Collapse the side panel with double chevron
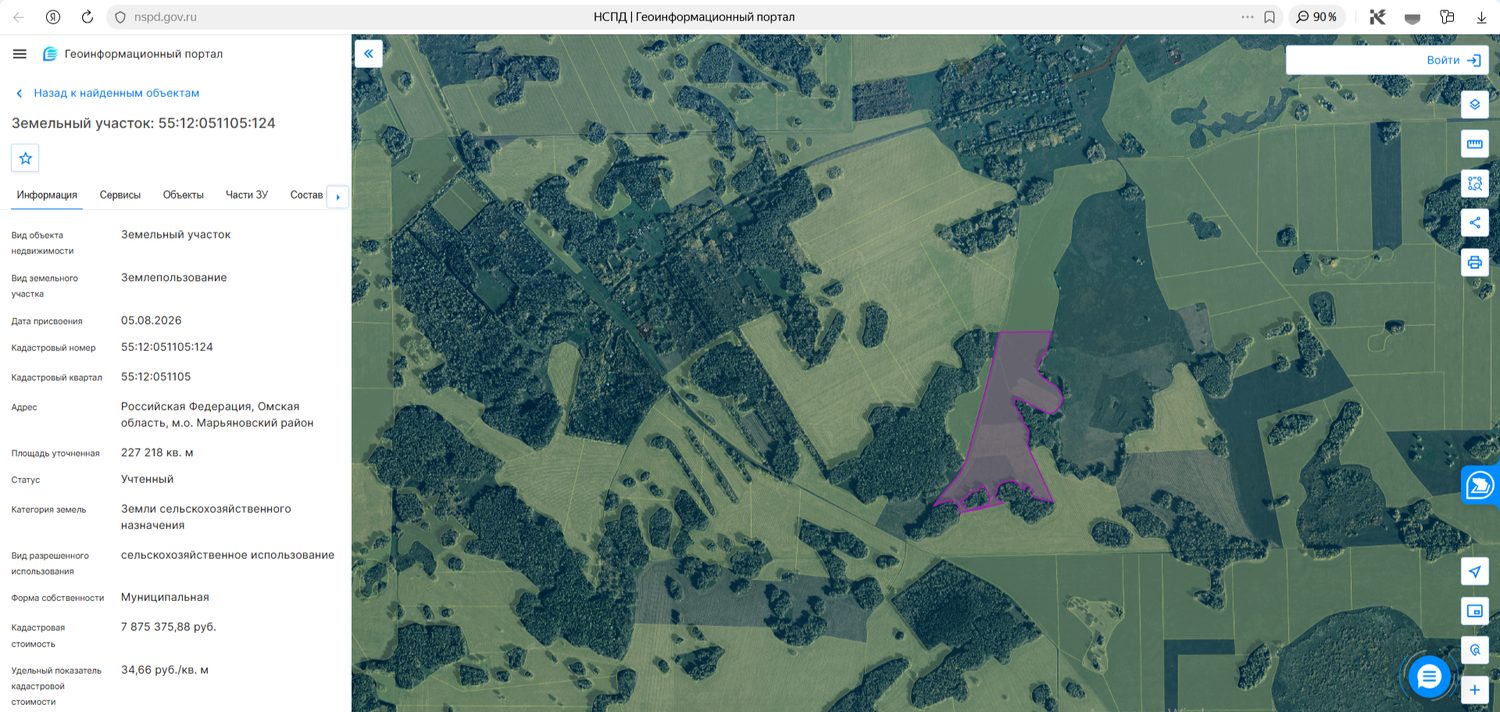This screenshot has height=712, width=1500. coord(369,54)
